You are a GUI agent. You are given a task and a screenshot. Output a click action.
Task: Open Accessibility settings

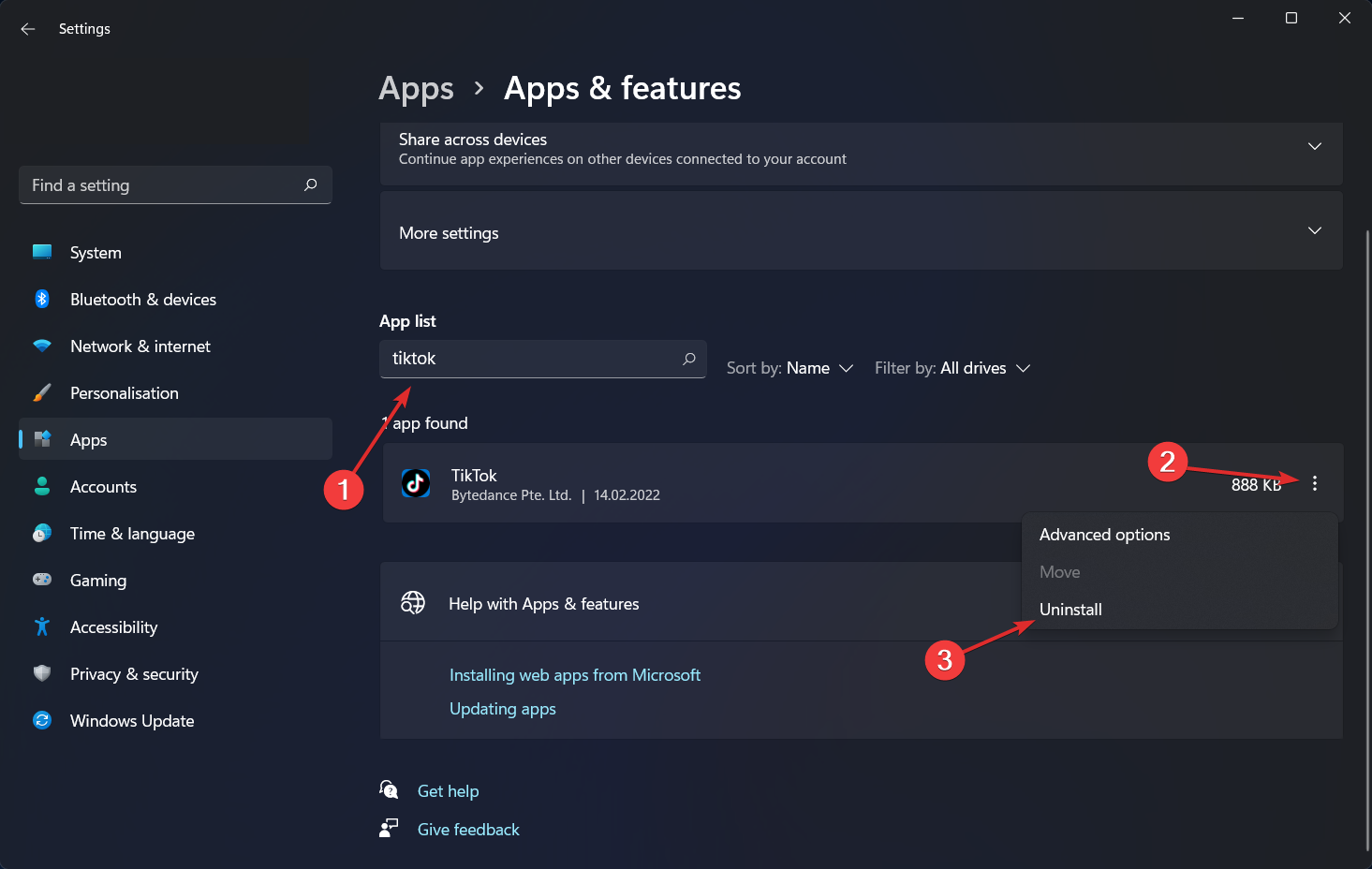(175, 627)
